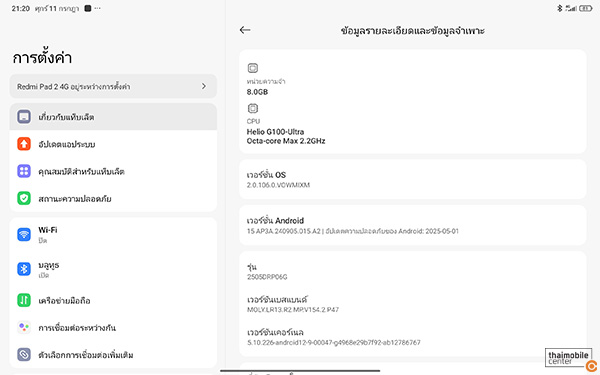The height and width of the screenshot is (375, 600).
Task: Select เกี่ยวกับแท็บเล็ต menu item
Action: (x=113, y=117)
